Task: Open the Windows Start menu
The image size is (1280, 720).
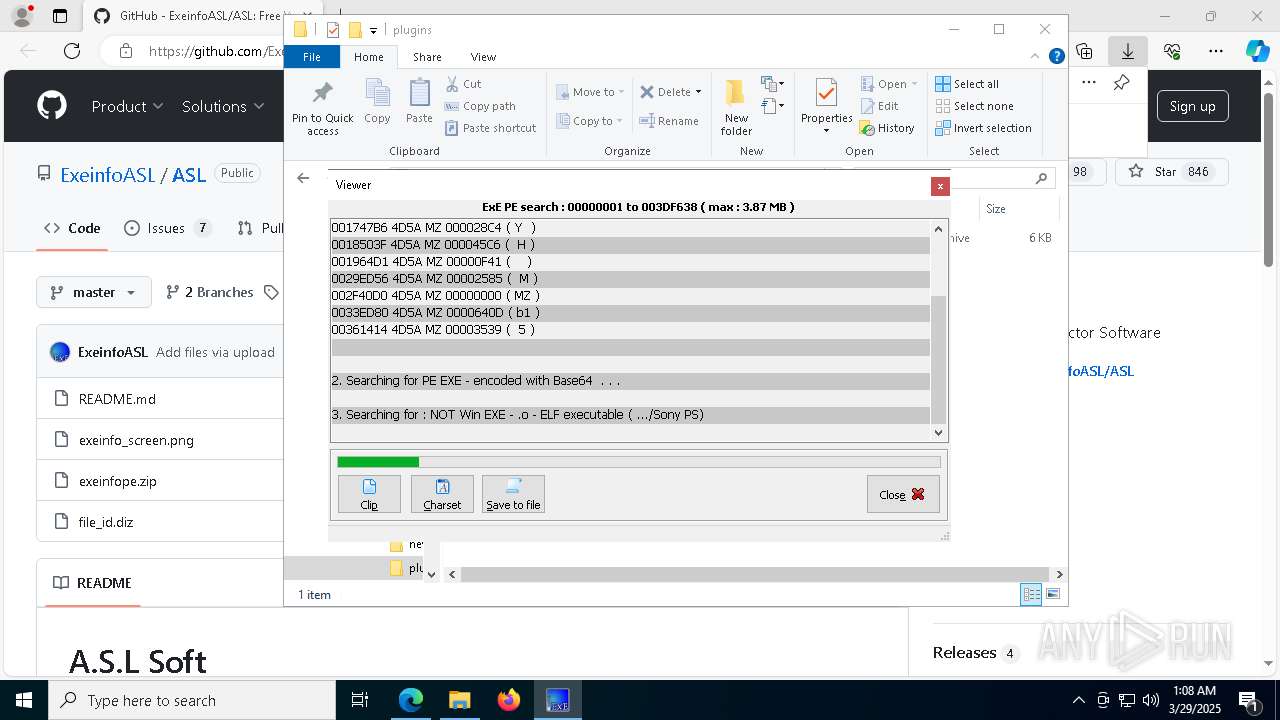Action: point(24,700)
